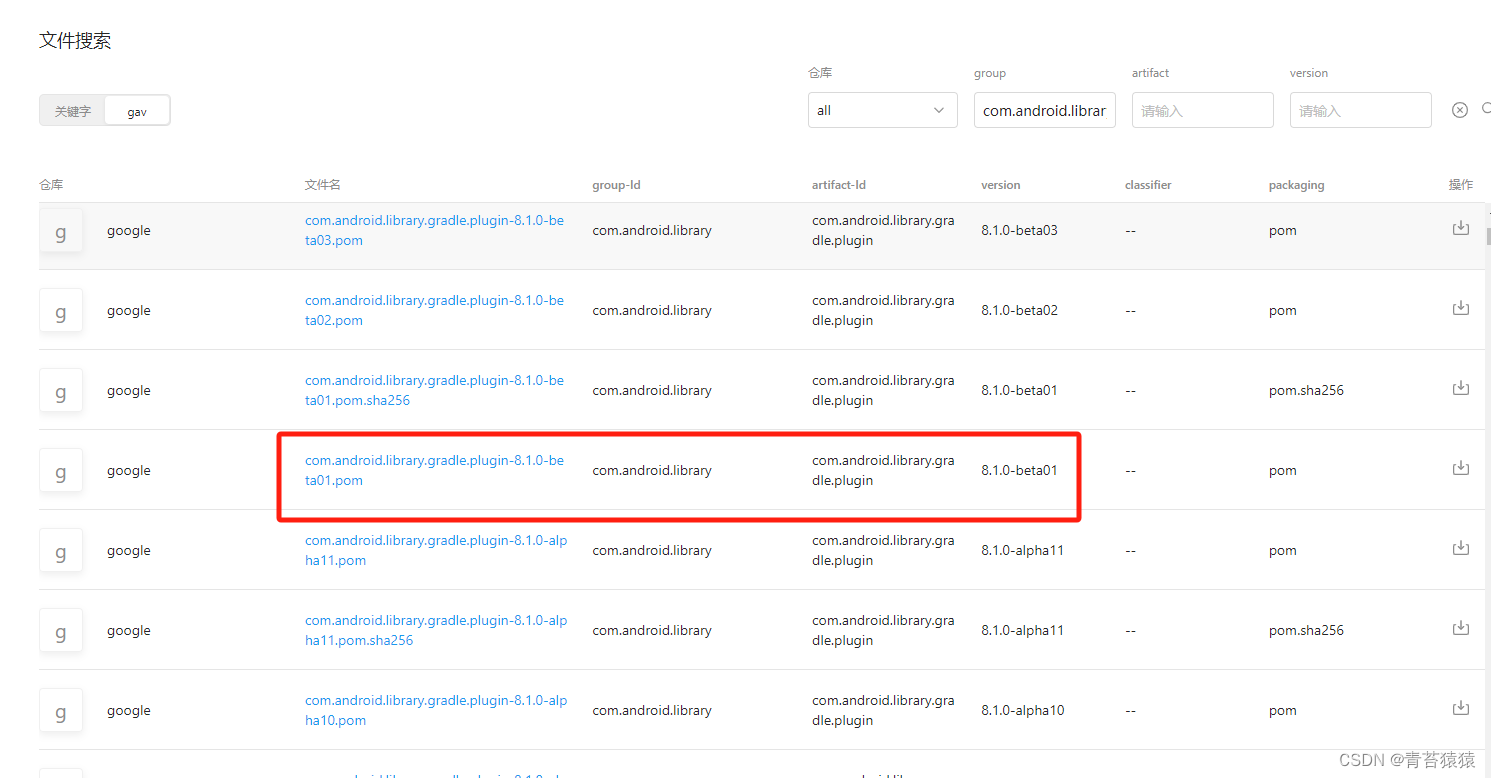The width and height of the screenshot is (1491, 778).
Task: Click version cell 8.1.0-beta02
Action: pos(1019,310)
